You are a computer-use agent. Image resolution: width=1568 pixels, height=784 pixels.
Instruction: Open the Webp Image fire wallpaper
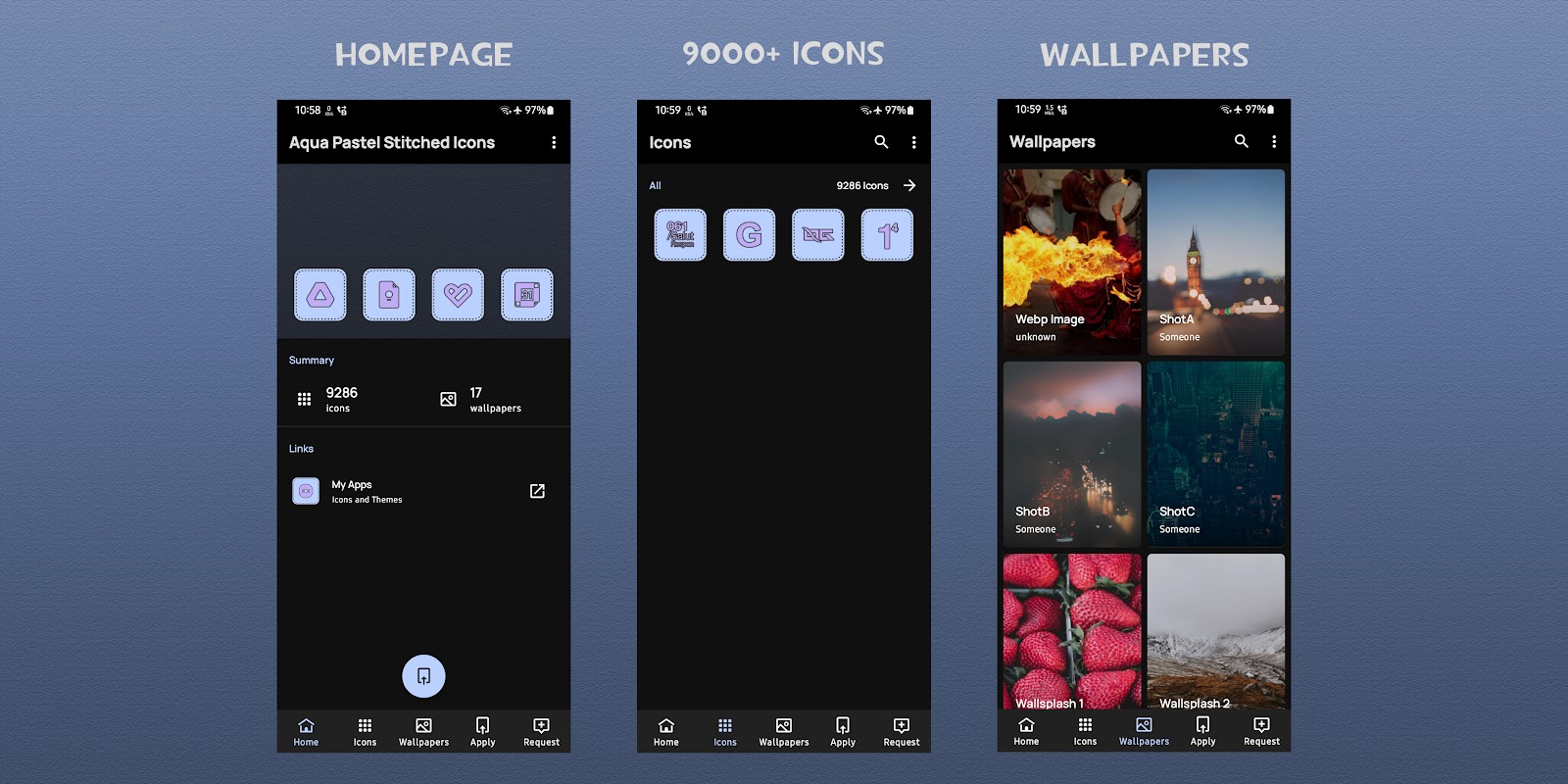click(1072, 262)
